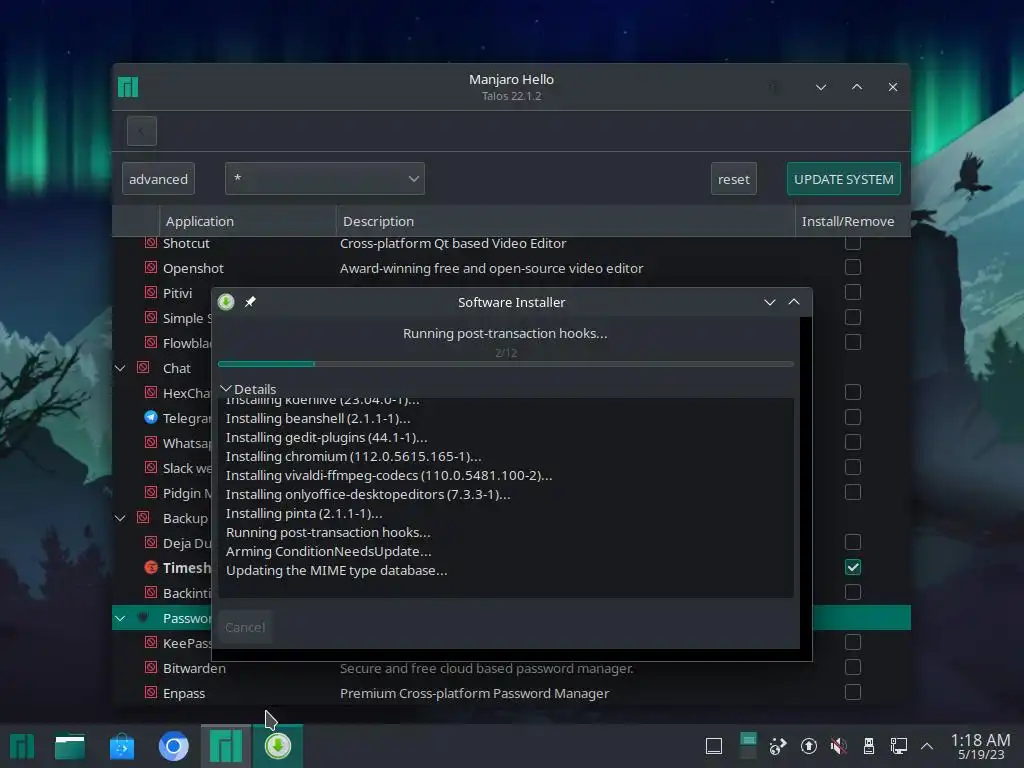Viewport: 1024px width, 768px height.
Task: Click the Backup category icon
Action: 143,518
